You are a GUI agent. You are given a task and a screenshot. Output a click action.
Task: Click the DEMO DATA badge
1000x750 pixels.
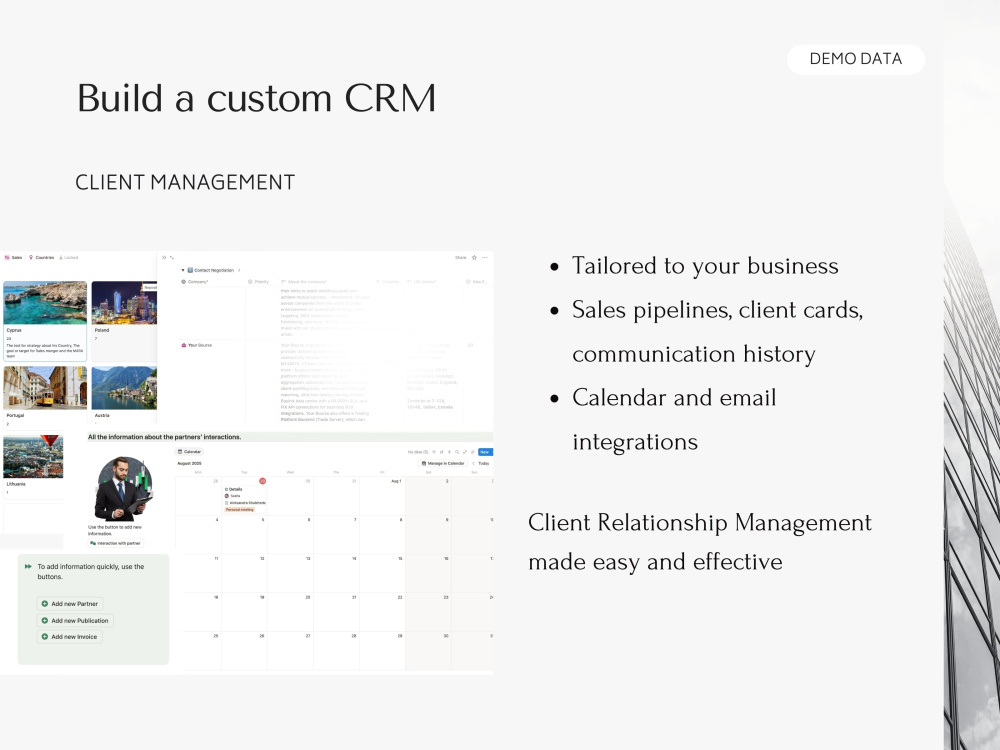tap(855, 59)
